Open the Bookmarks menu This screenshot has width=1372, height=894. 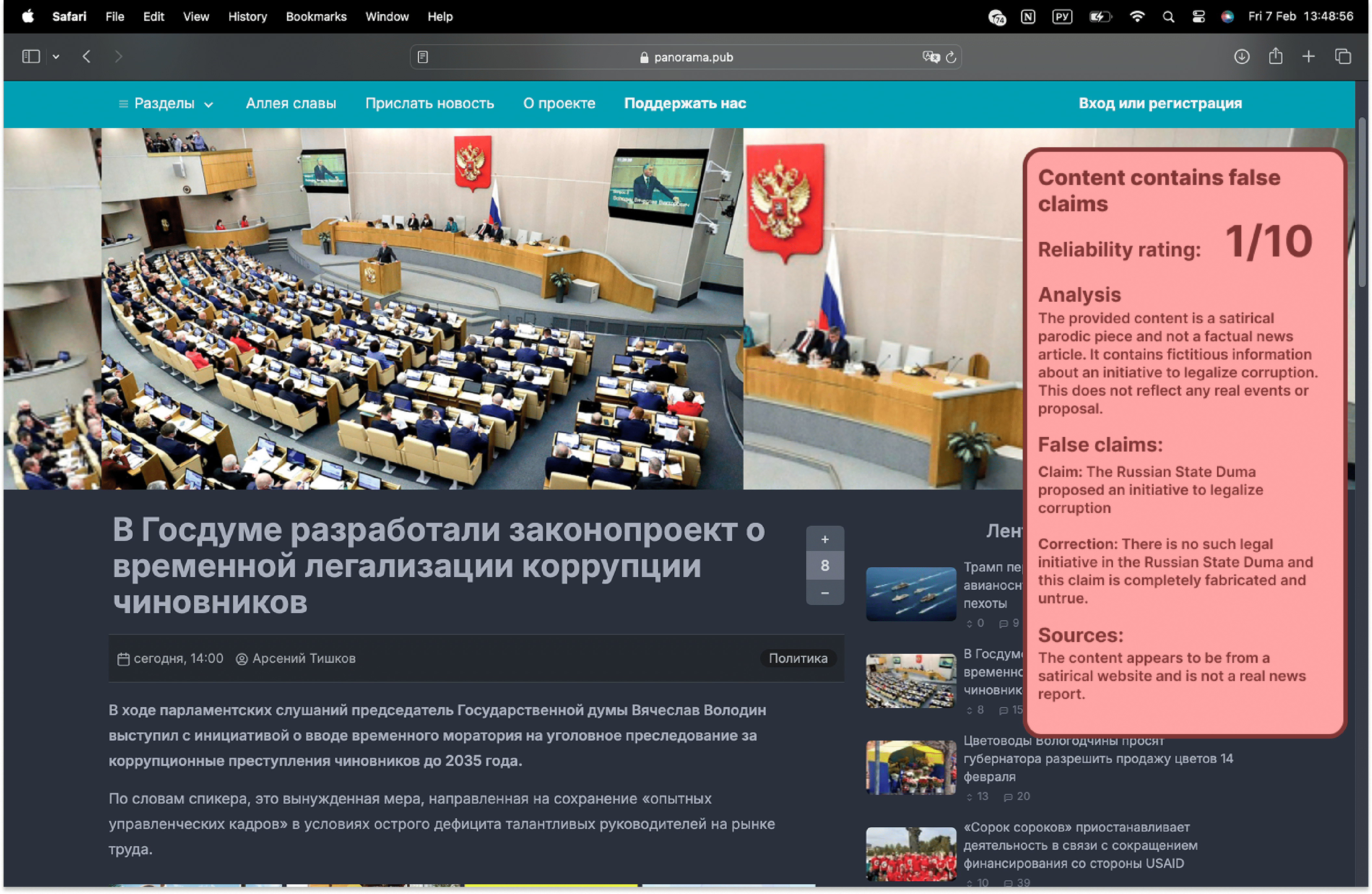point(316,17)
